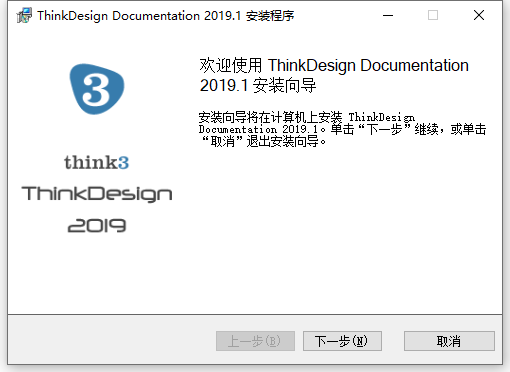510x372 pixels.
Task: Click the 欢迎使用 ThinkDesign Documentation heading
Action: pyautogui.click(x=334, y=75)
